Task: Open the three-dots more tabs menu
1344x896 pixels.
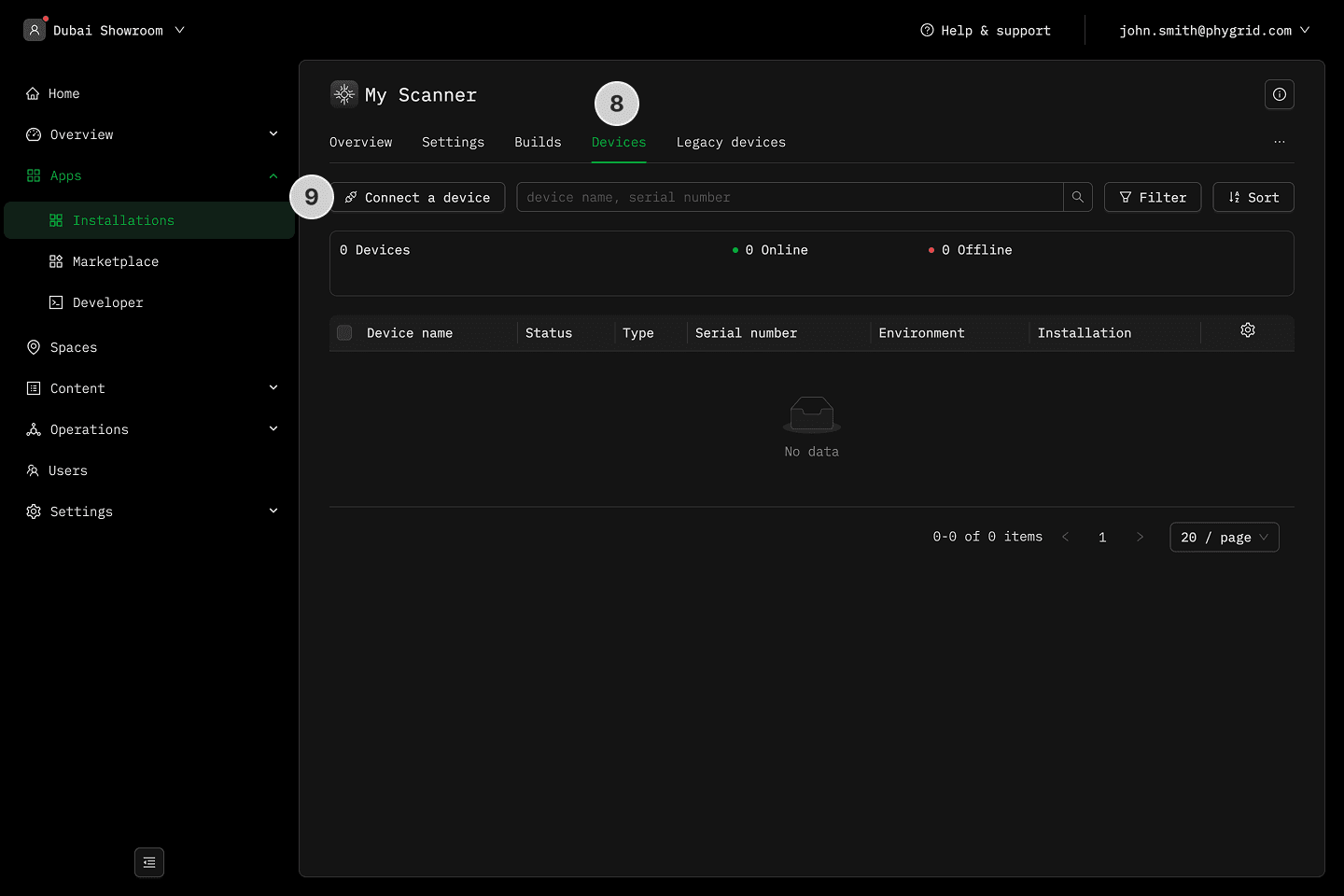Action: pyautogui.click(x=1280, y=142)
